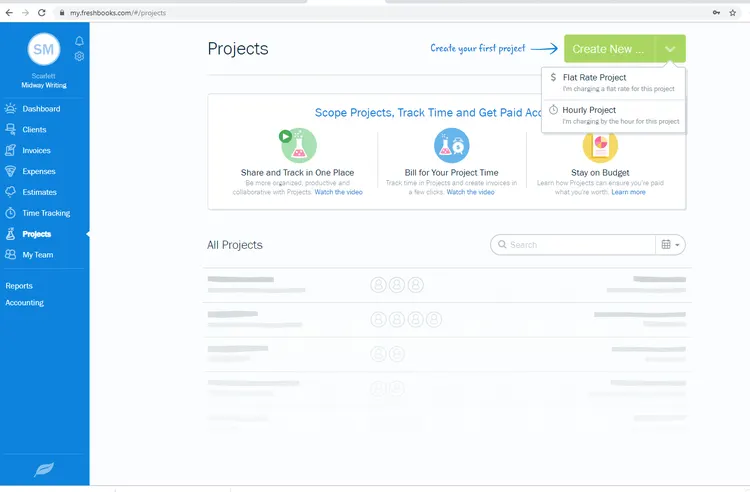Open Time Tracking section
The height and width of the screenshot is (492, 750).
(x=46, y=213)
